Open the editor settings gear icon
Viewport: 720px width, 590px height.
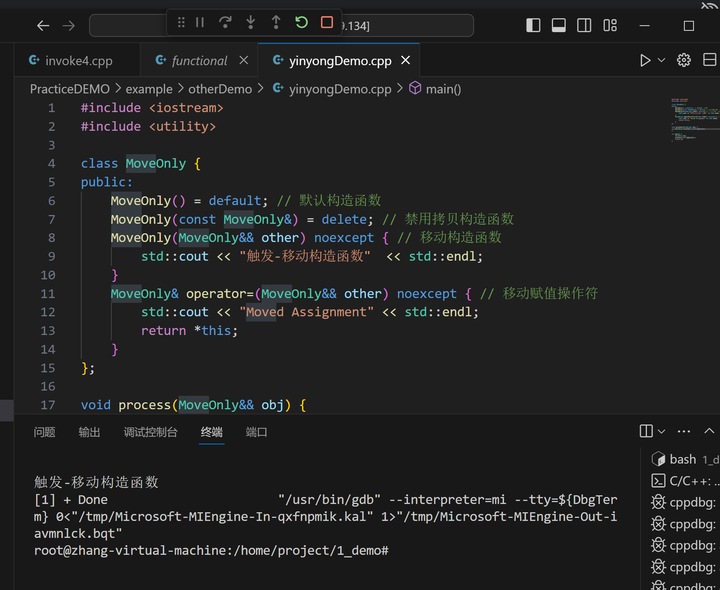pyautogui.click(x=684, y=60)
